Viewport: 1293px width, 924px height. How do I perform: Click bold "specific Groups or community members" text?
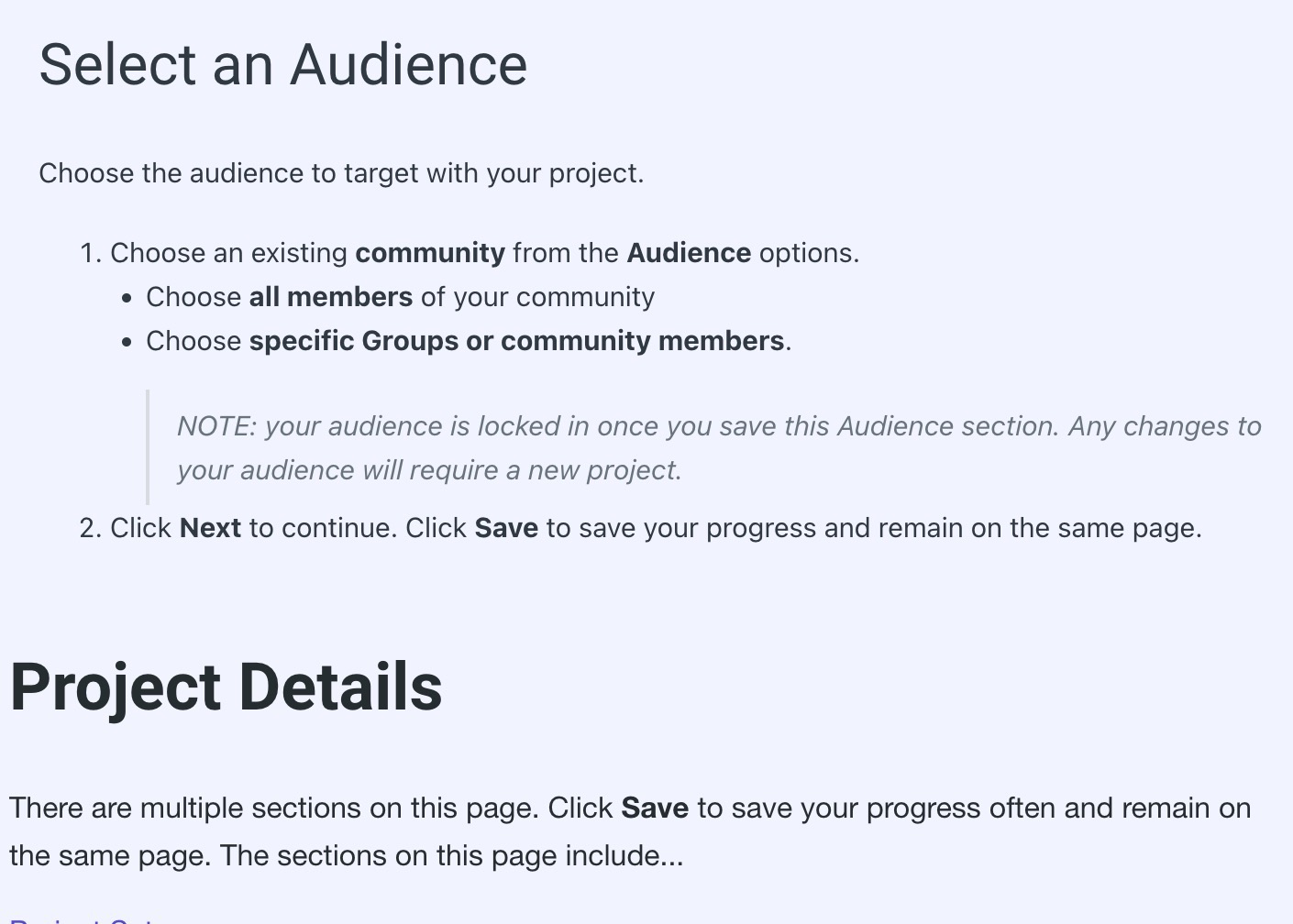point(516,341)
